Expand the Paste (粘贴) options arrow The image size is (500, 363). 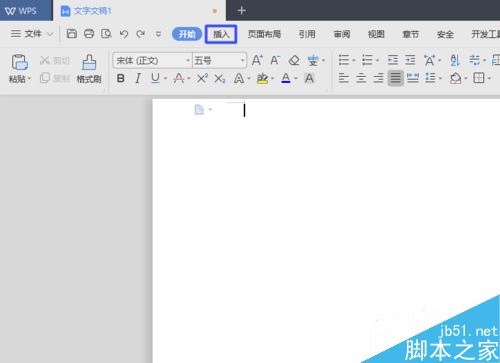(x=29, y=79)
